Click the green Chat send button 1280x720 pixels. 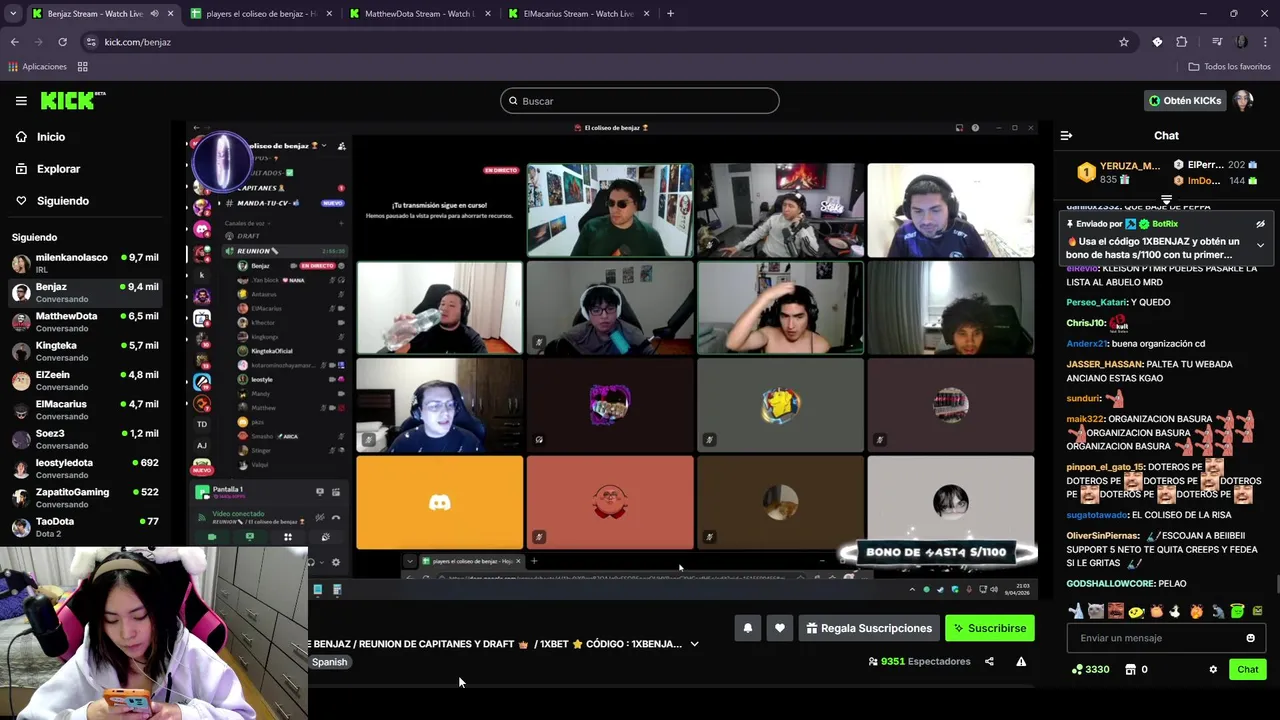pos(1248,669)
